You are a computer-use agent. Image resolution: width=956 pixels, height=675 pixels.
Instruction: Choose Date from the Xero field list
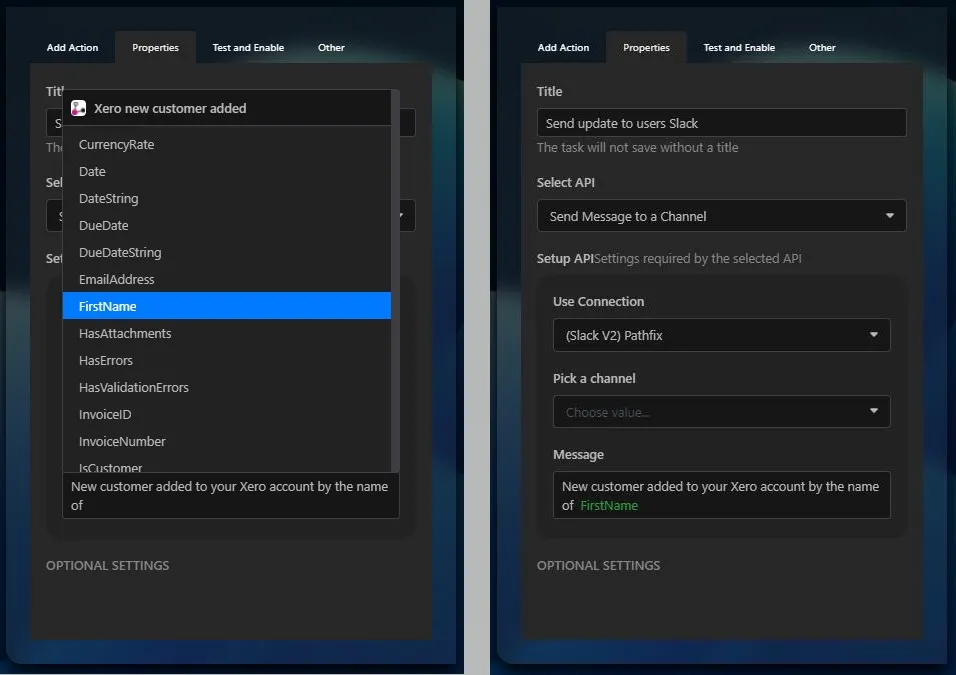pyautogui.click(x=227, y=171)
